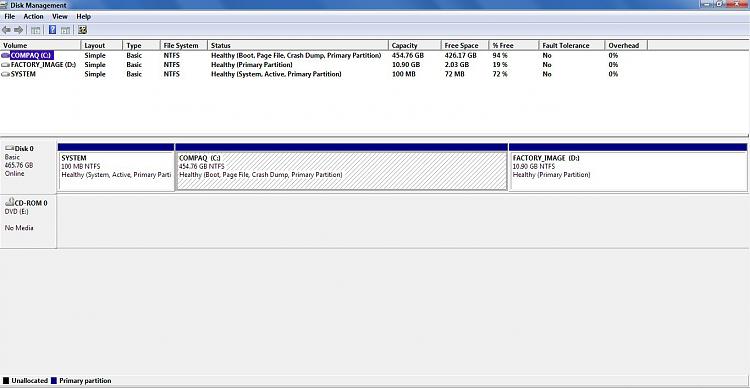
Task: Click the Back arrow toolbar icon
Action: tap(6, 30)
